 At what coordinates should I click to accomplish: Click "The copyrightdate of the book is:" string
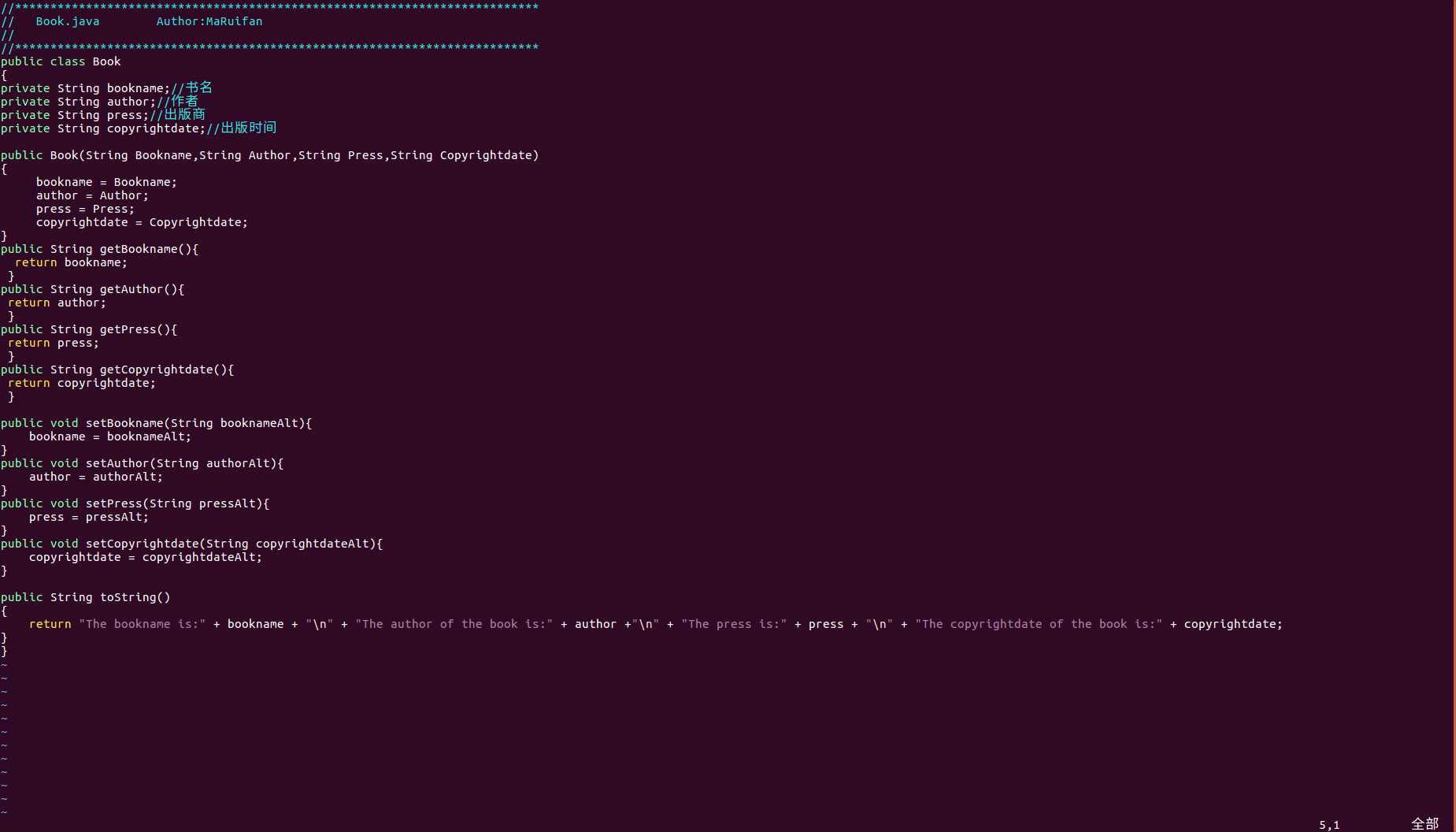(1039, 624)
